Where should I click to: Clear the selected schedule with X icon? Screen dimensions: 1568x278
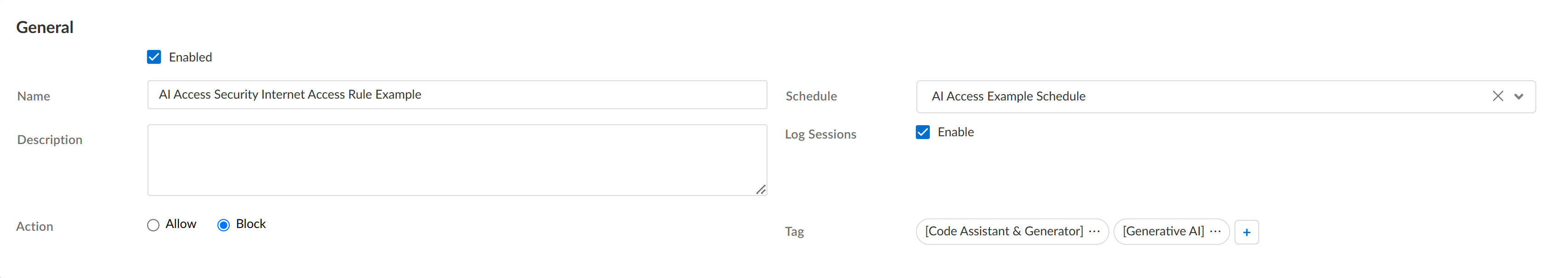pyautogui.click(x=1497, y=96)
